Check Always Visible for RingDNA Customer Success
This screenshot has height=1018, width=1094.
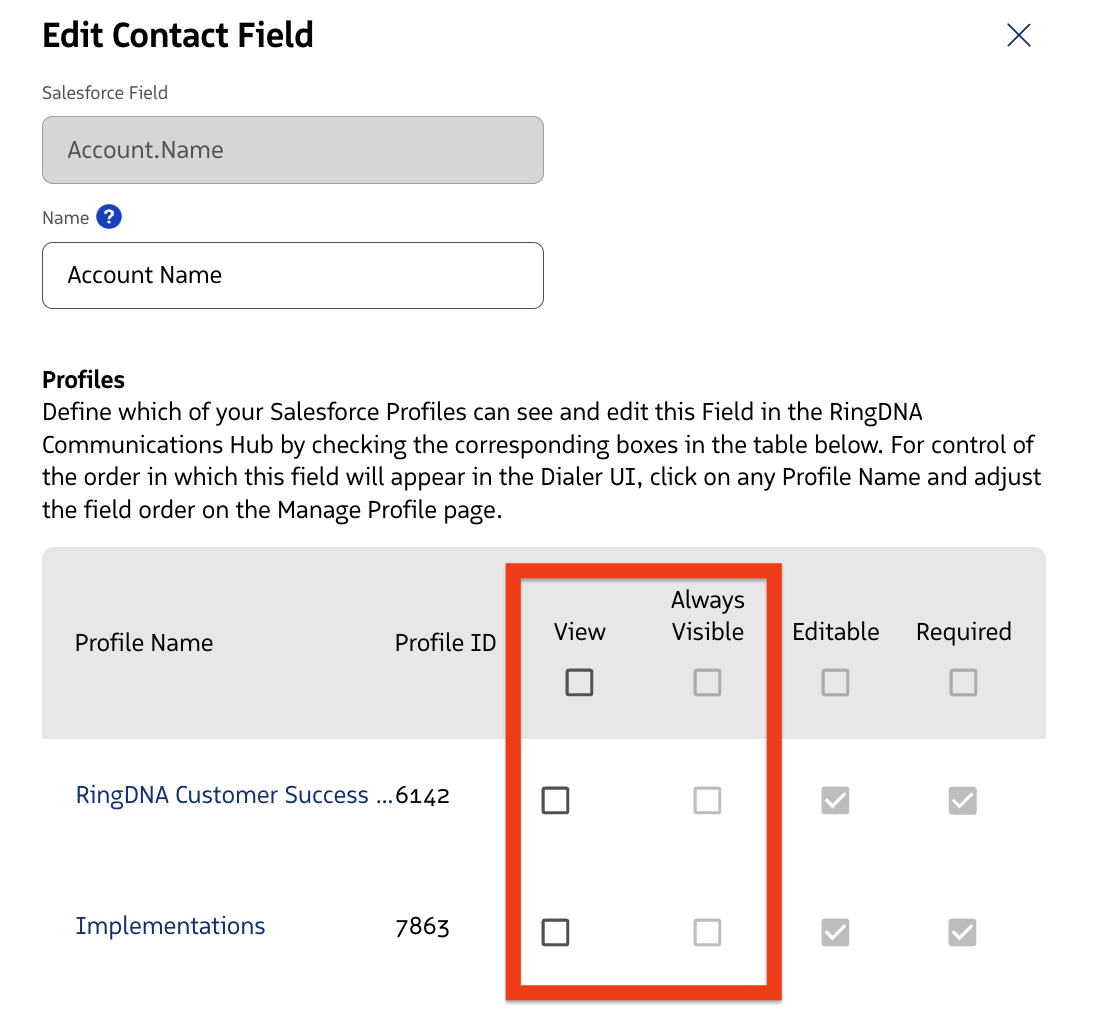(x=707, y=800)
